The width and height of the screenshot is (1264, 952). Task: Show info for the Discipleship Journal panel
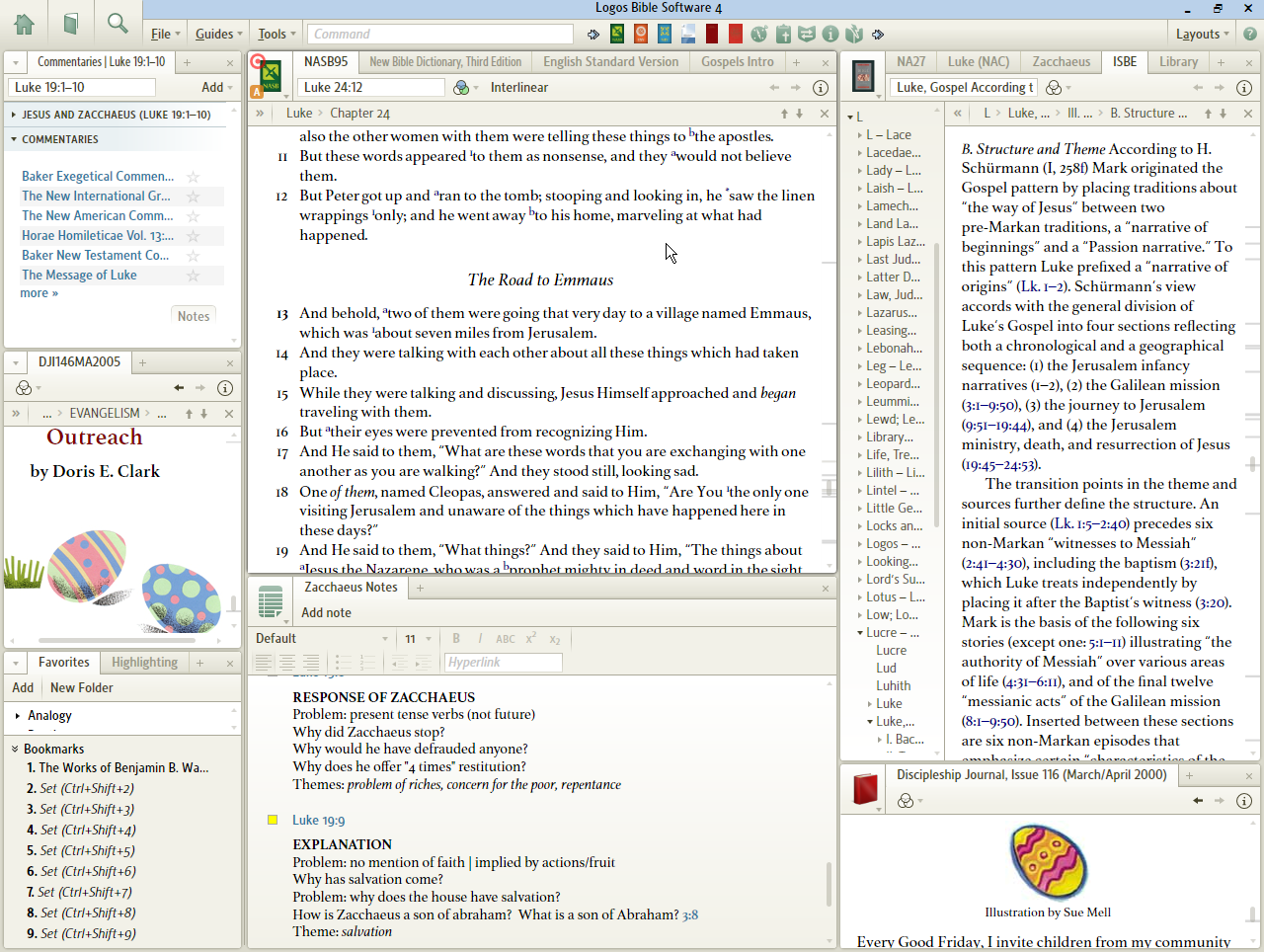[1244, 801]
